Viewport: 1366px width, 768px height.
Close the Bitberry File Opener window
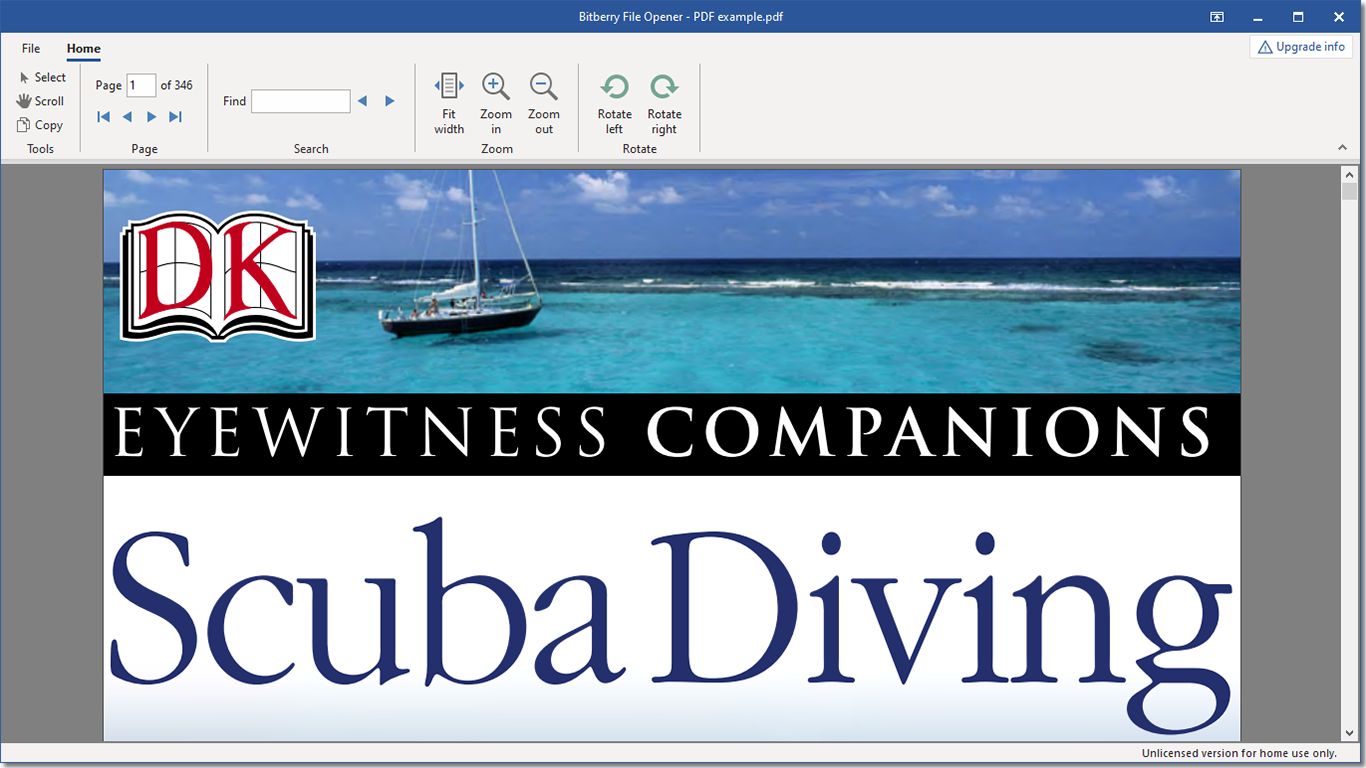coord(1339,17)
